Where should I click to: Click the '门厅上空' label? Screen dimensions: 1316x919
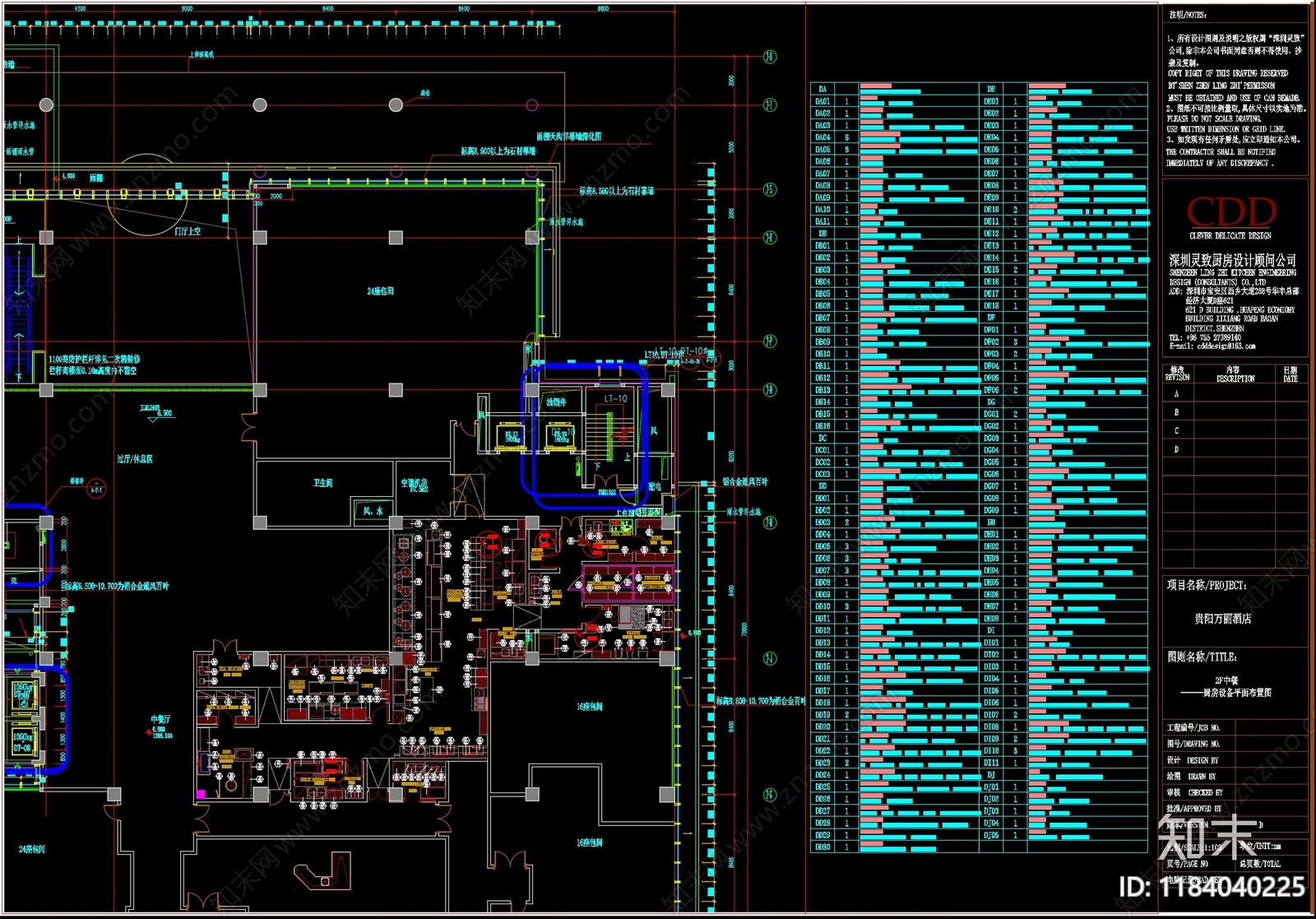tap(188, 231)
